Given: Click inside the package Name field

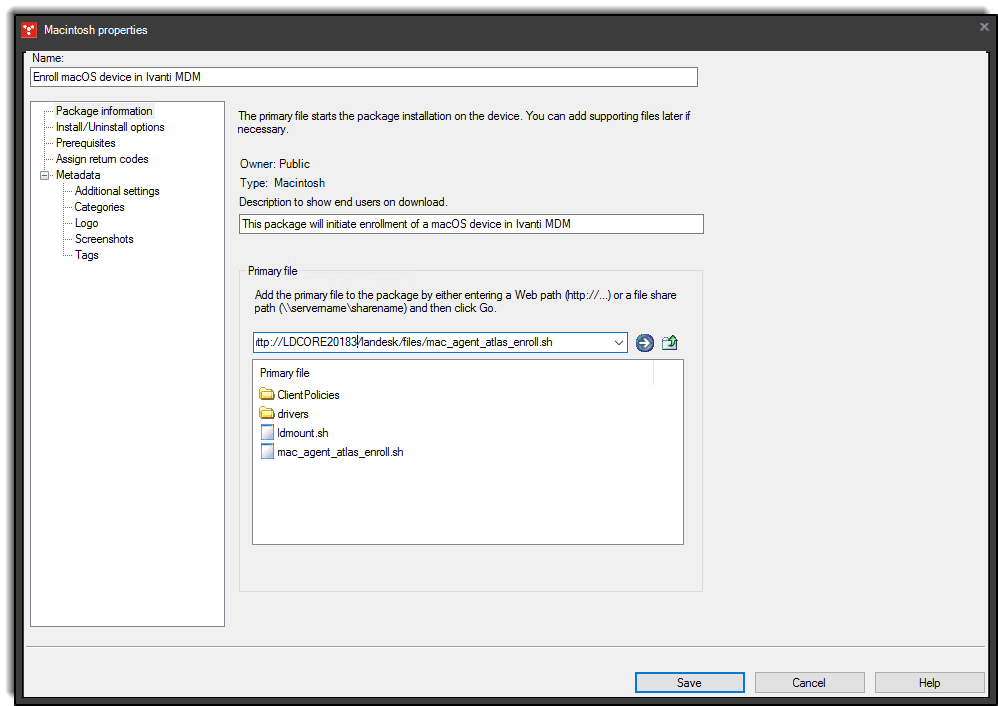Looking at the screenshot, I should pos(360,77).
